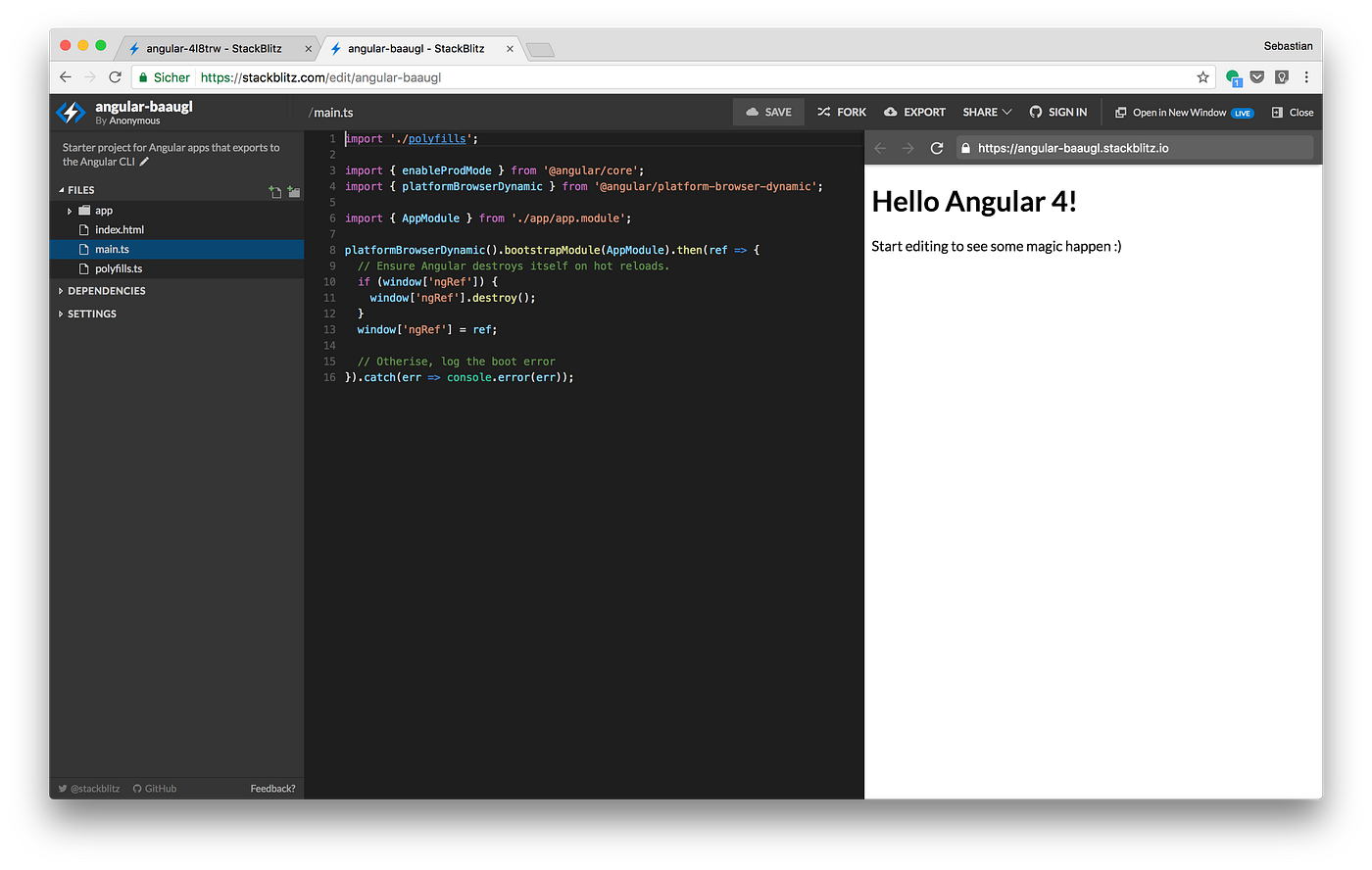Click line 16 catch statement
Viewport: 1372px width, 870px height.
tap(460, 377)
